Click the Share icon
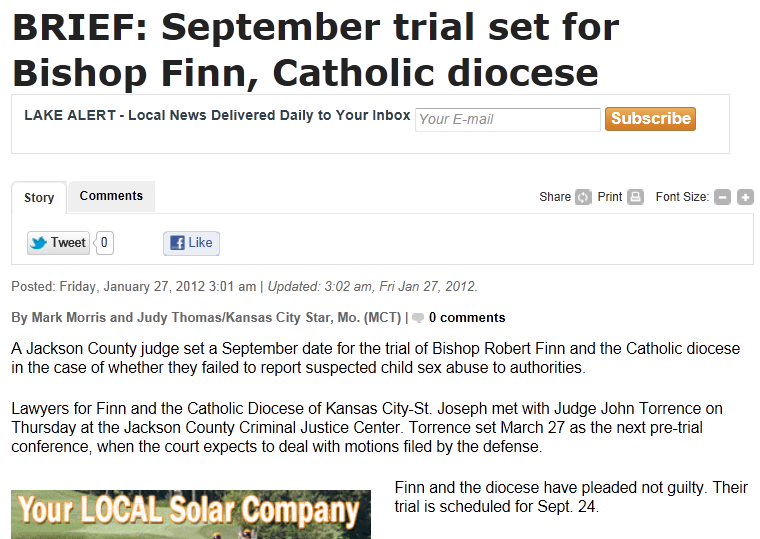Viewport: 760px width, 539px height. [583, 197]
